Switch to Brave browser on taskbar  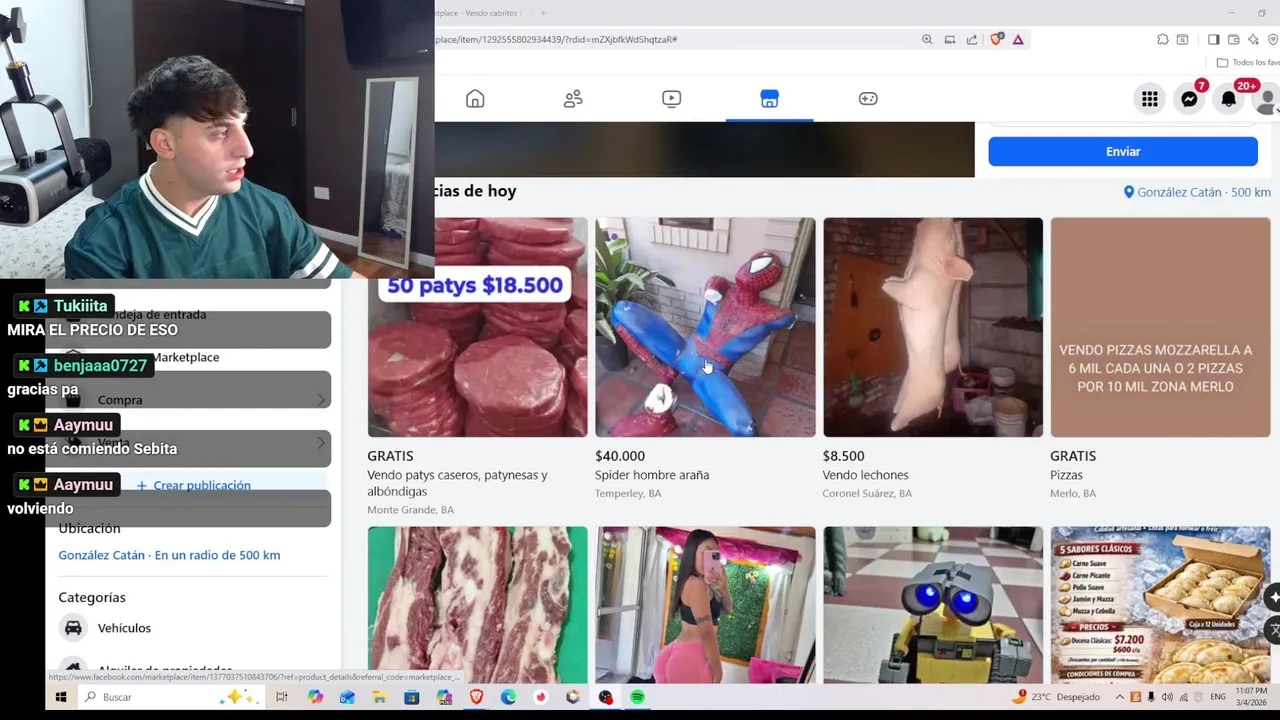click(476, 697)
